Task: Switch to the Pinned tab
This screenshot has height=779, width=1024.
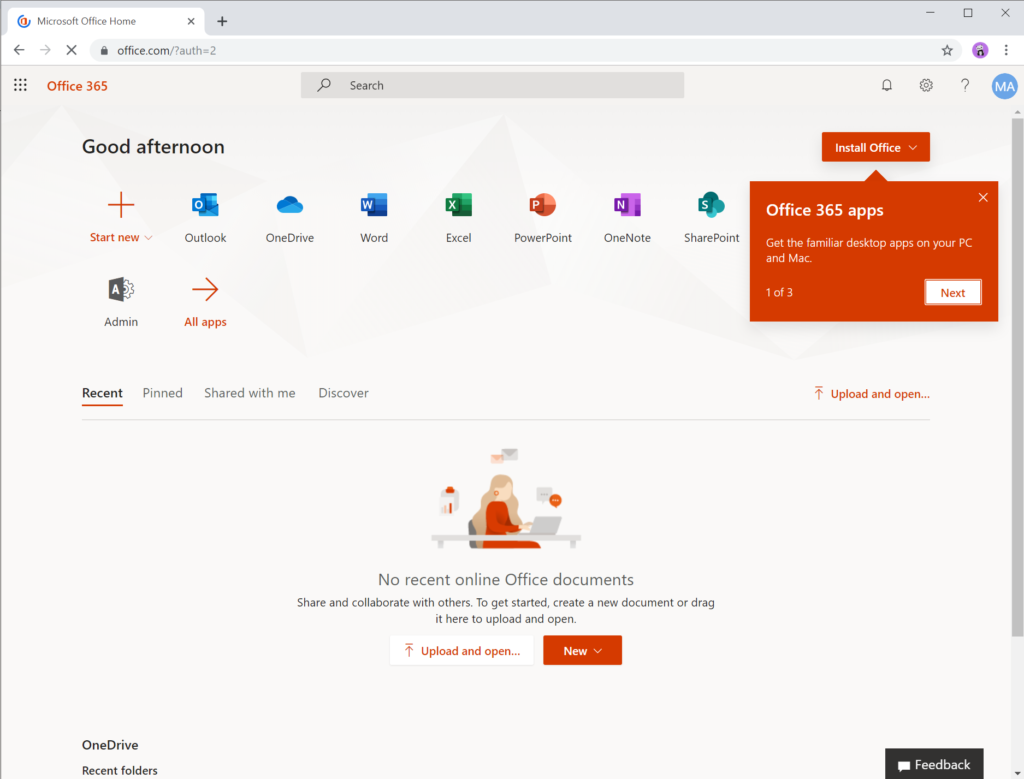Action: (x=163, y=393)
